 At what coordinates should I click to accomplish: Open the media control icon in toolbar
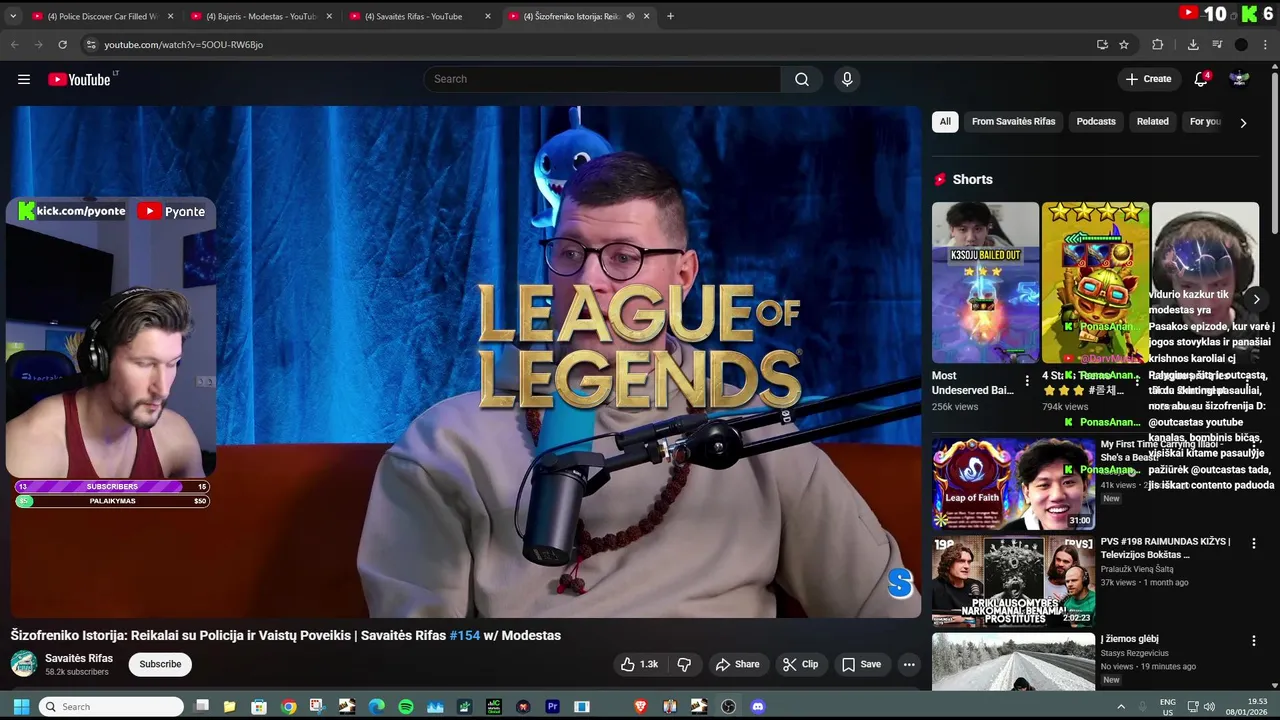point(1217,44)
